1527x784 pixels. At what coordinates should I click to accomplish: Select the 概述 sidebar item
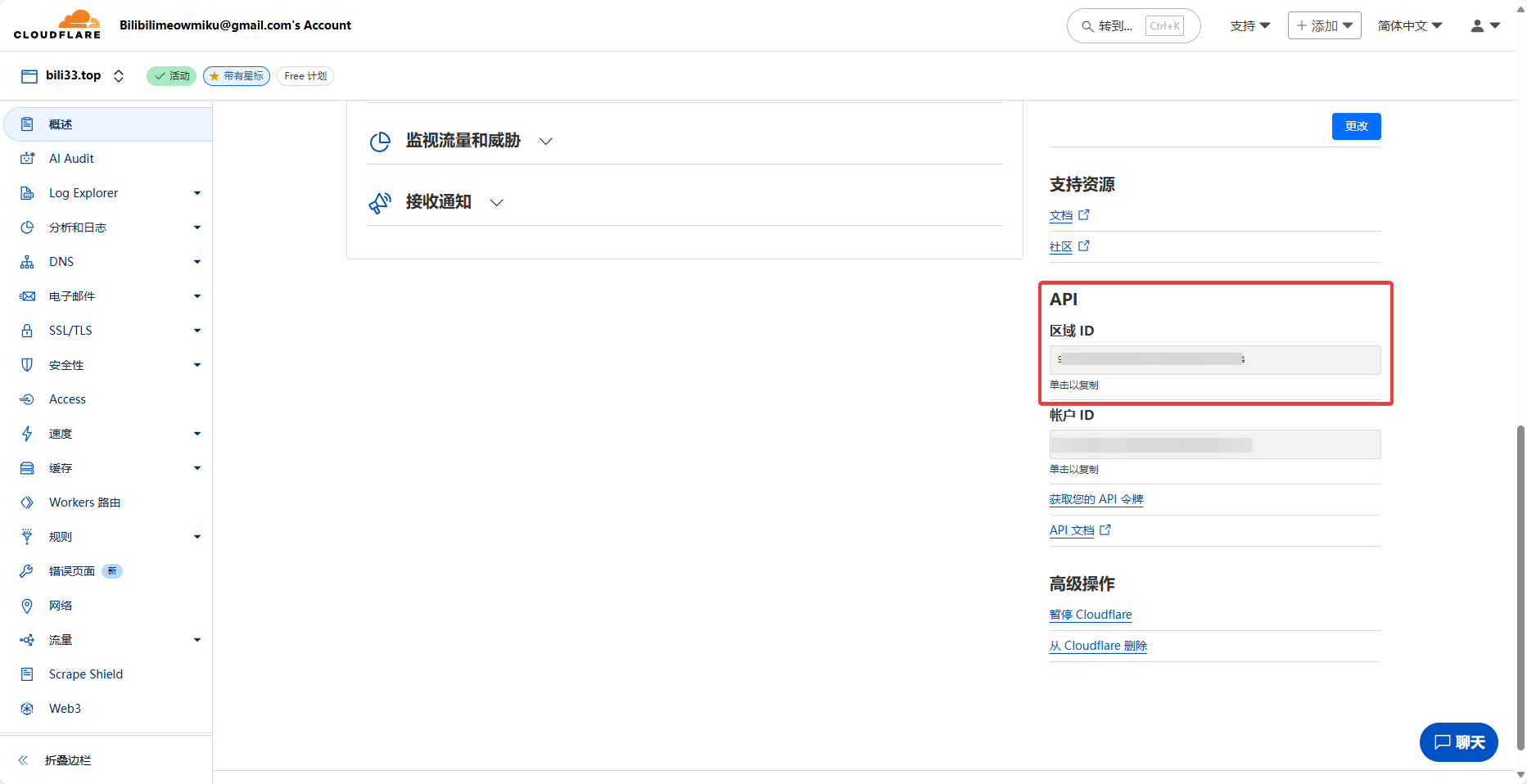click(x=61, y=124)
